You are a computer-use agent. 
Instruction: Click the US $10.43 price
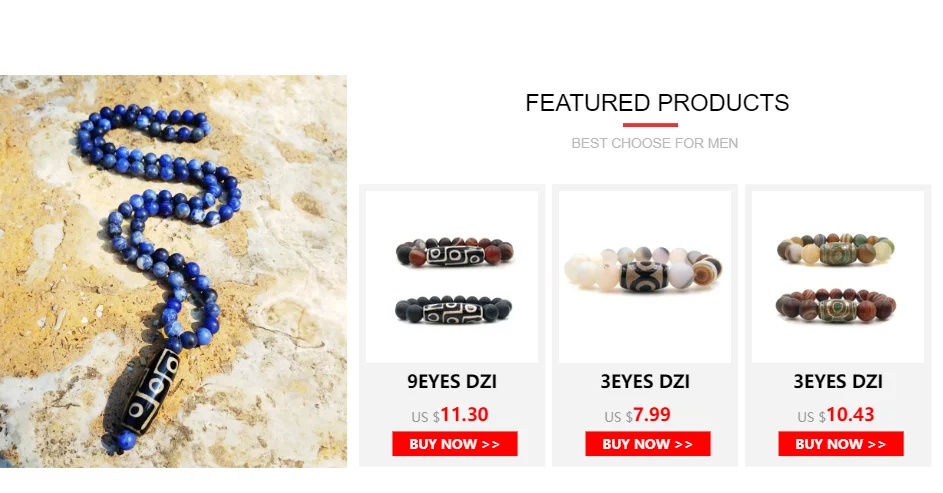click(836, 415)
